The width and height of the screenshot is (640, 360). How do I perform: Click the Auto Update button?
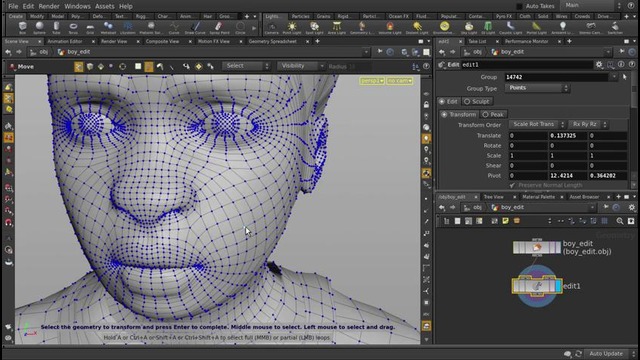coord(606,353)
